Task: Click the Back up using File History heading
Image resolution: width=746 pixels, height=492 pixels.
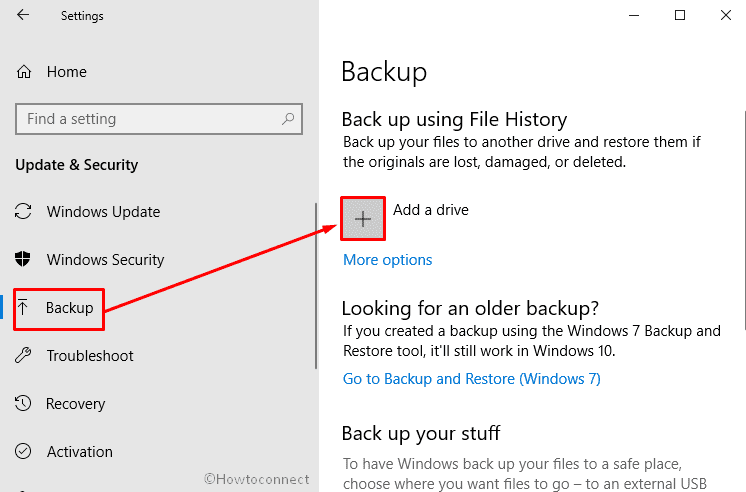Action: pyautogui.click(x=454, y=119)
